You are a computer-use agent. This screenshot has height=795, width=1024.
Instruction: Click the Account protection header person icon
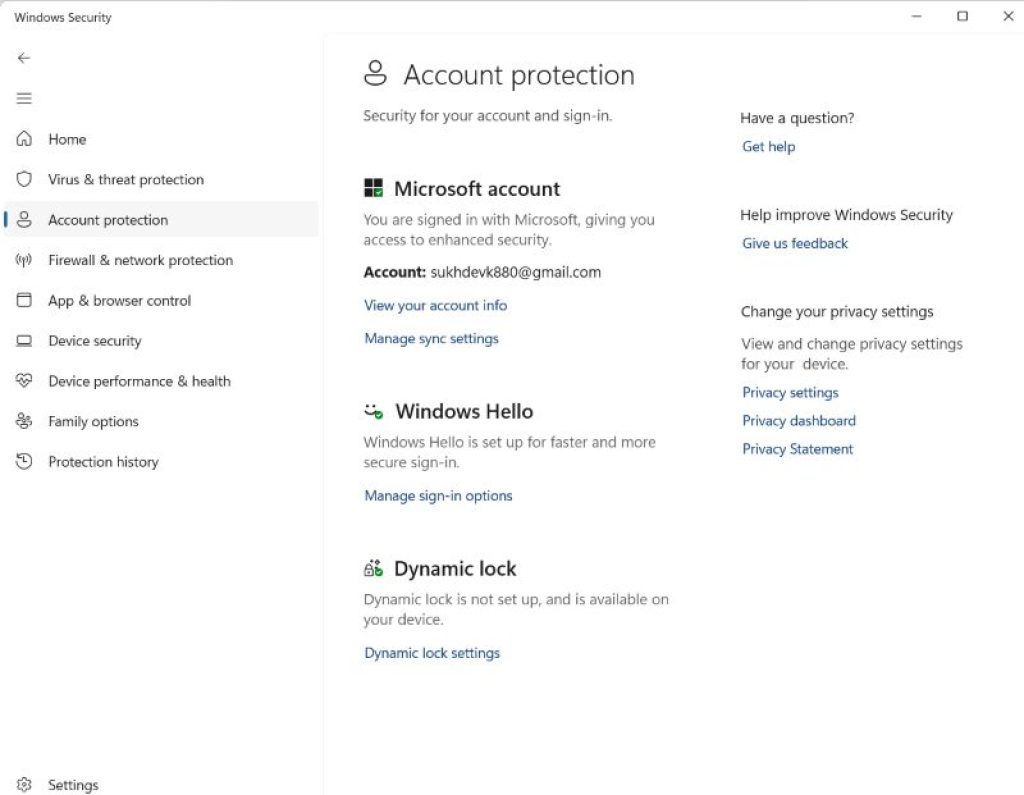376,73
